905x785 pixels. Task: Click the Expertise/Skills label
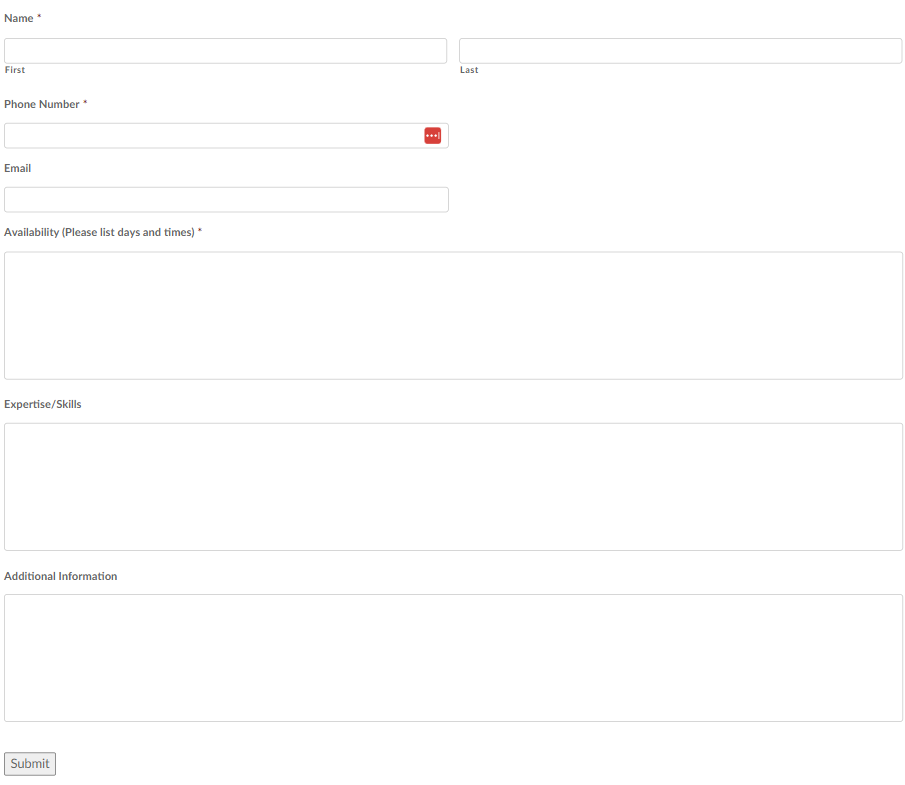pos(43,404)
